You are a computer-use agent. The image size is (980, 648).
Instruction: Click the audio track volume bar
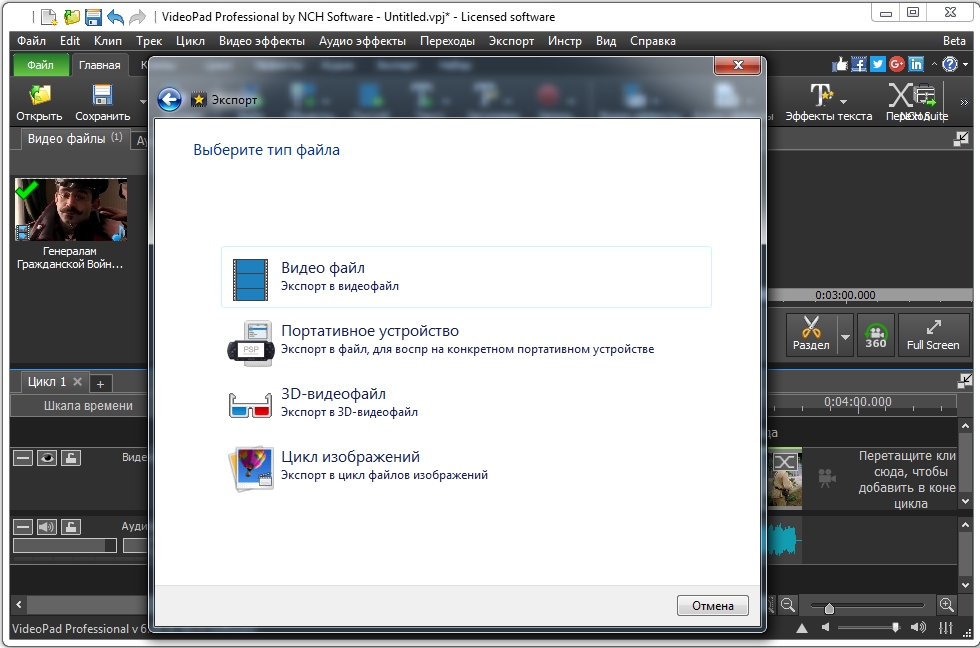tap(65, 546)
